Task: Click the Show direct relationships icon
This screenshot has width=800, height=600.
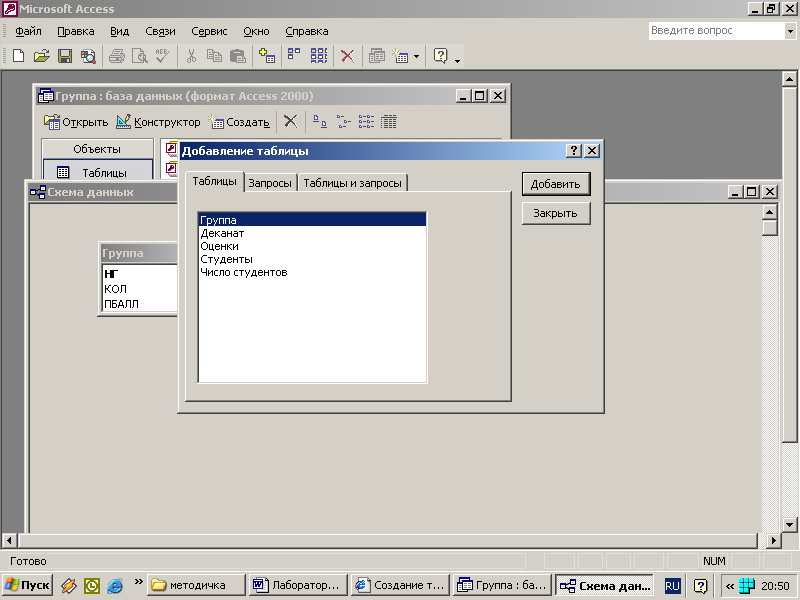Action: click(x=294, y=56)
